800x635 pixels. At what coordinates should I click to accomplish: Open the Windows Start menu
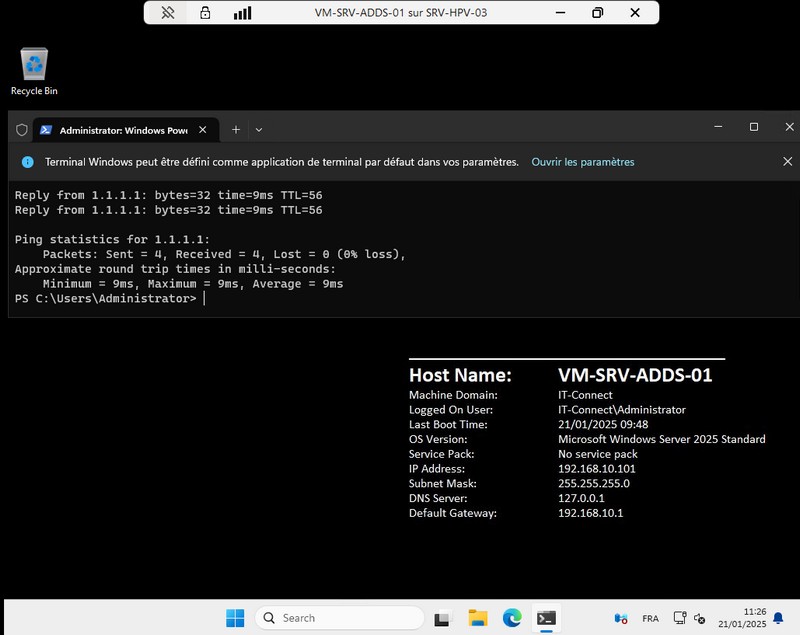coord(235,618)
